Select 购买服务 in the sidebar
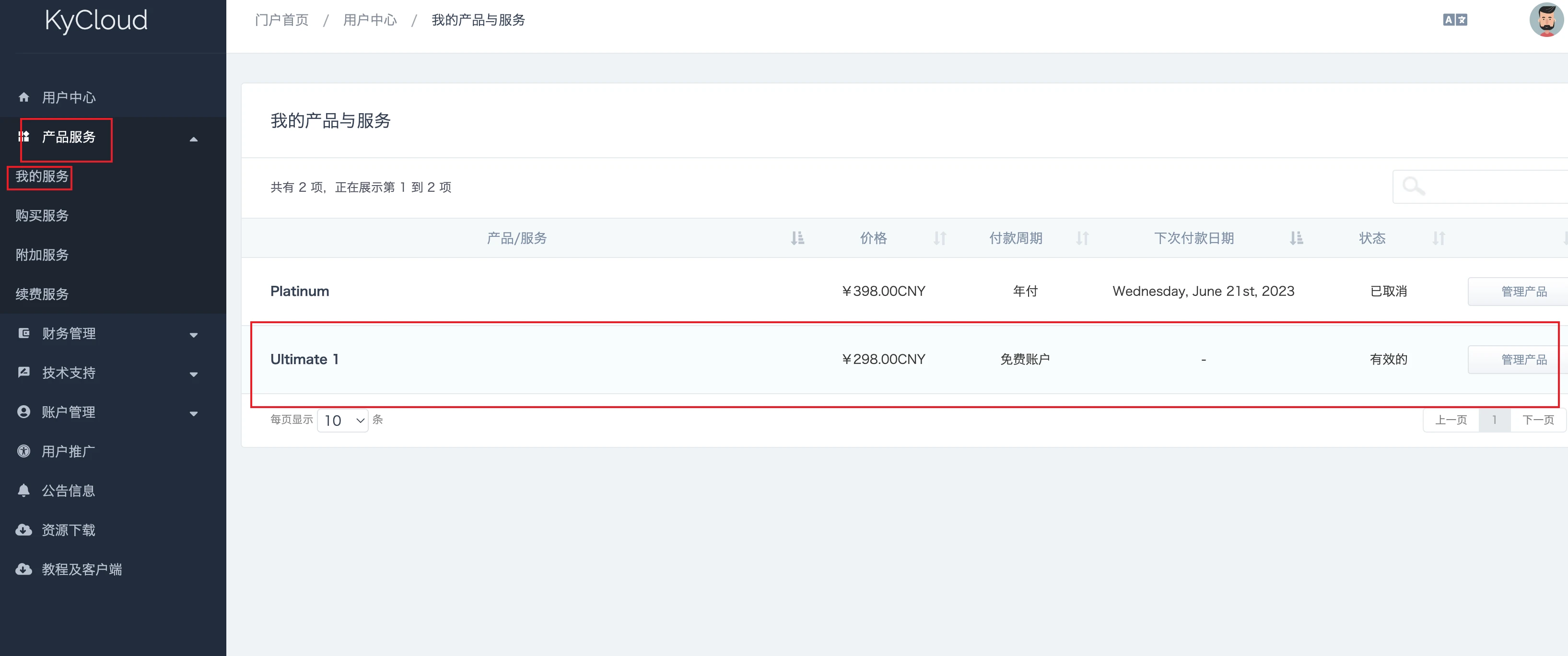Viewport: 1568px width, 656px height. click(42, 215)
